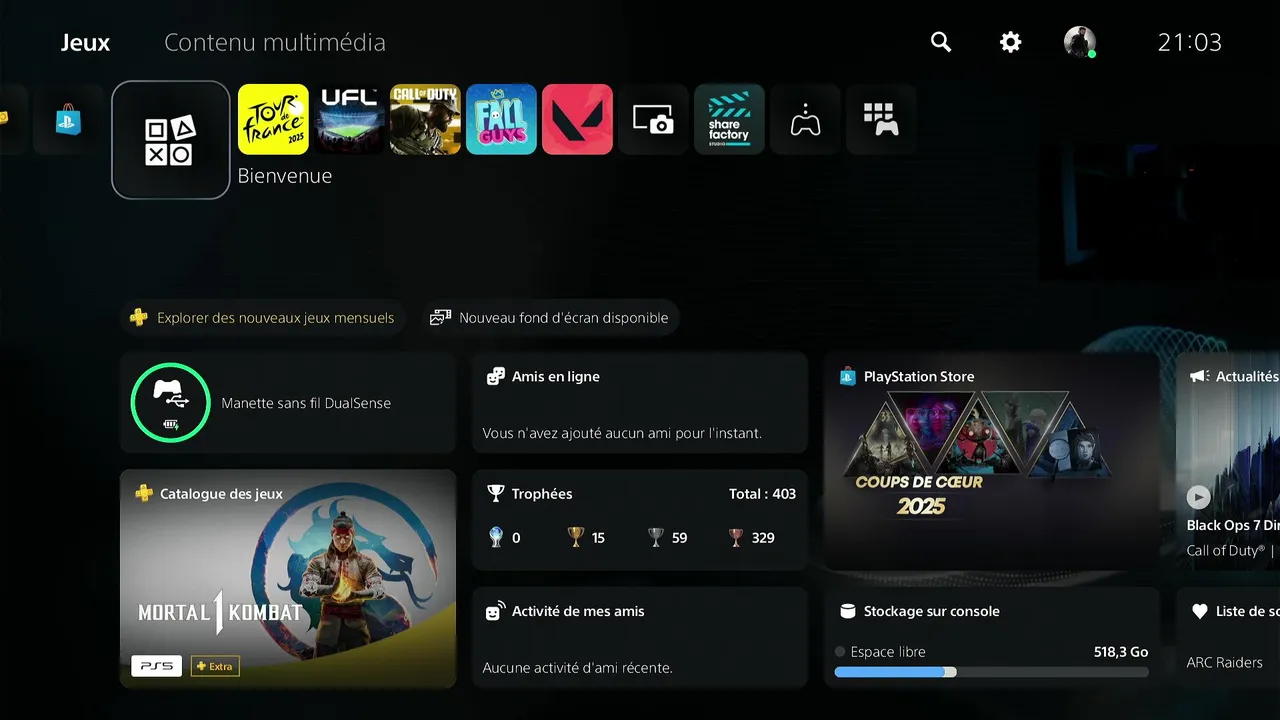Click Aucune activité d'ami récente text
1280x720 pixels.
(577, 667)
